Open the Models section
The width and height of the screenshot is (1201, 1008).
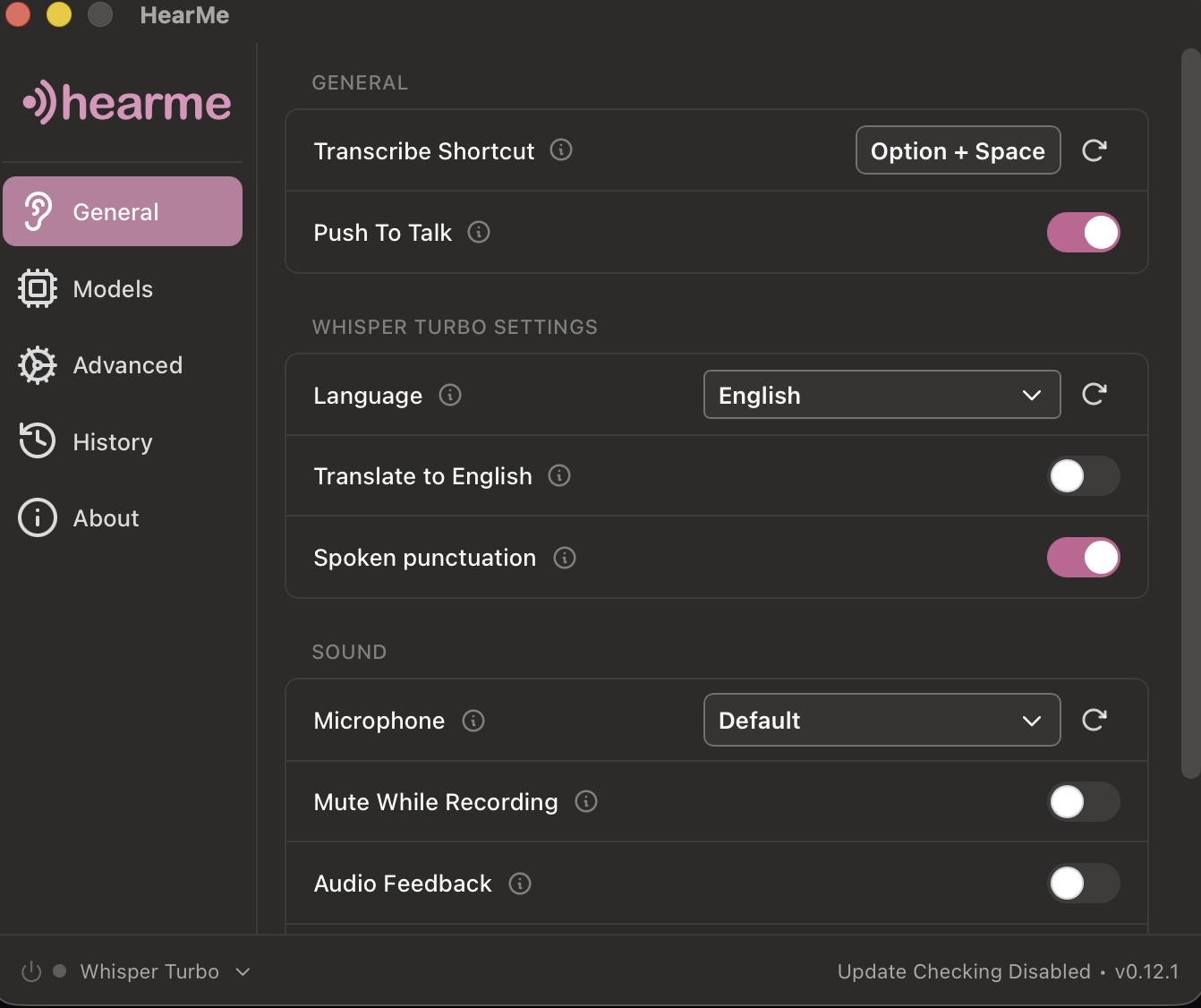[123, 289]
